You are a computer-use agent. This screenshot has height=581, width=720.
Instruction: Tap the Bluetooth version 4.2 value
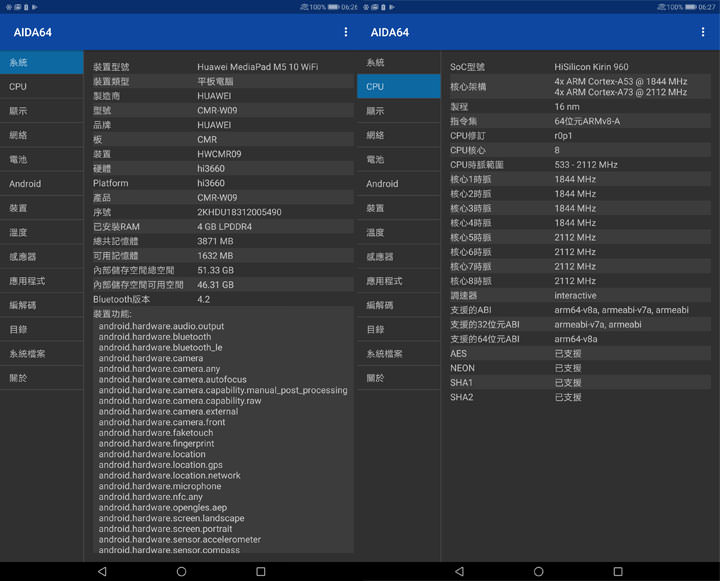[203, 299]
